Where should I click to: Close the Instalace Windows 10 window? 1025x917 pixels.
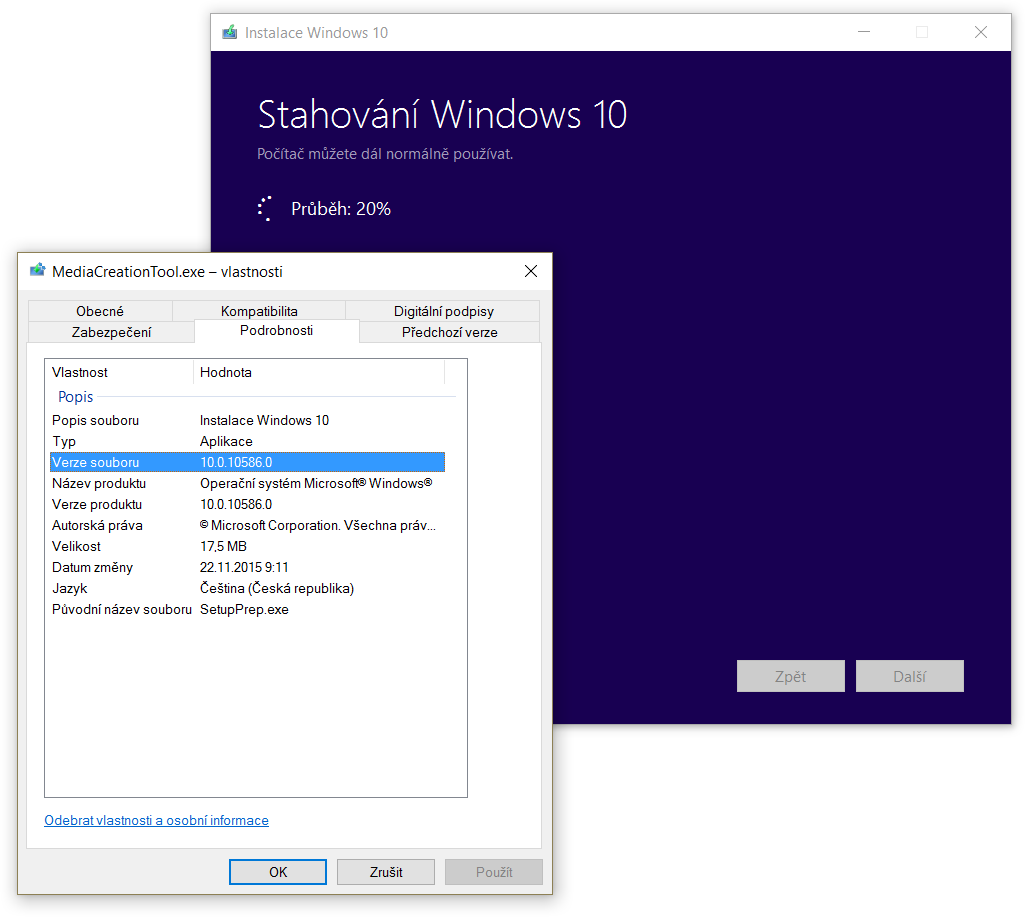click(981, 32)
